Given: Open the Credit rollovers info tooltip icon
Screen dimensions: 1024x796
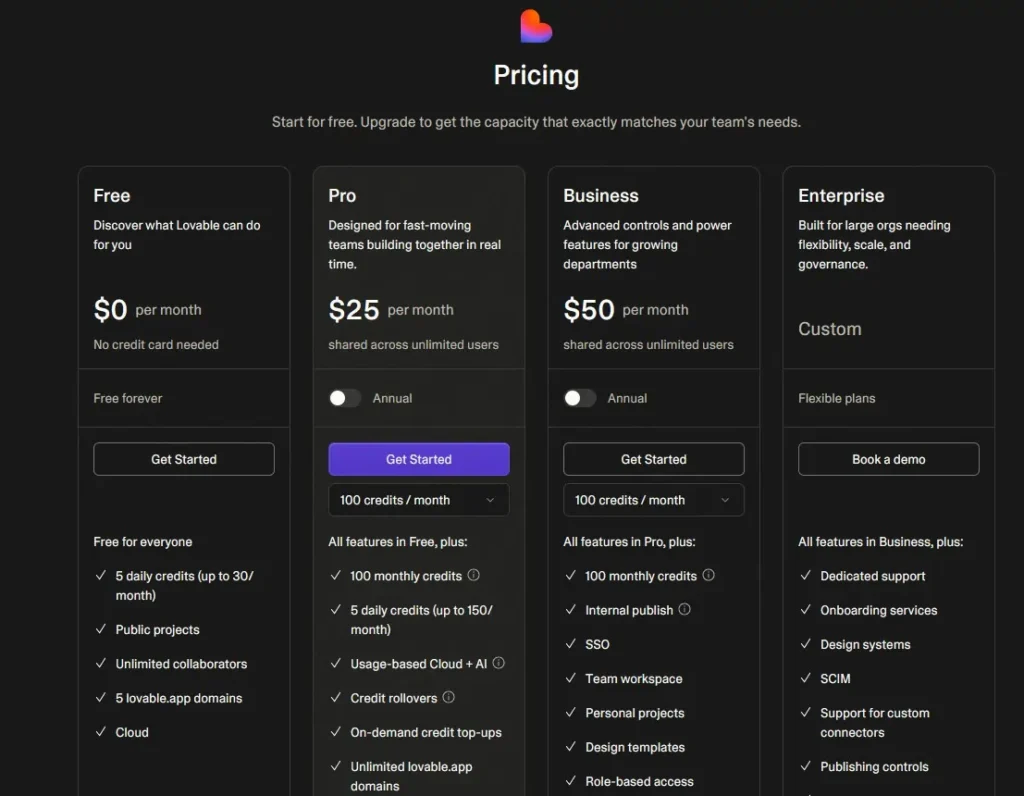Looking at the screenshot, I should pos(448,697).
